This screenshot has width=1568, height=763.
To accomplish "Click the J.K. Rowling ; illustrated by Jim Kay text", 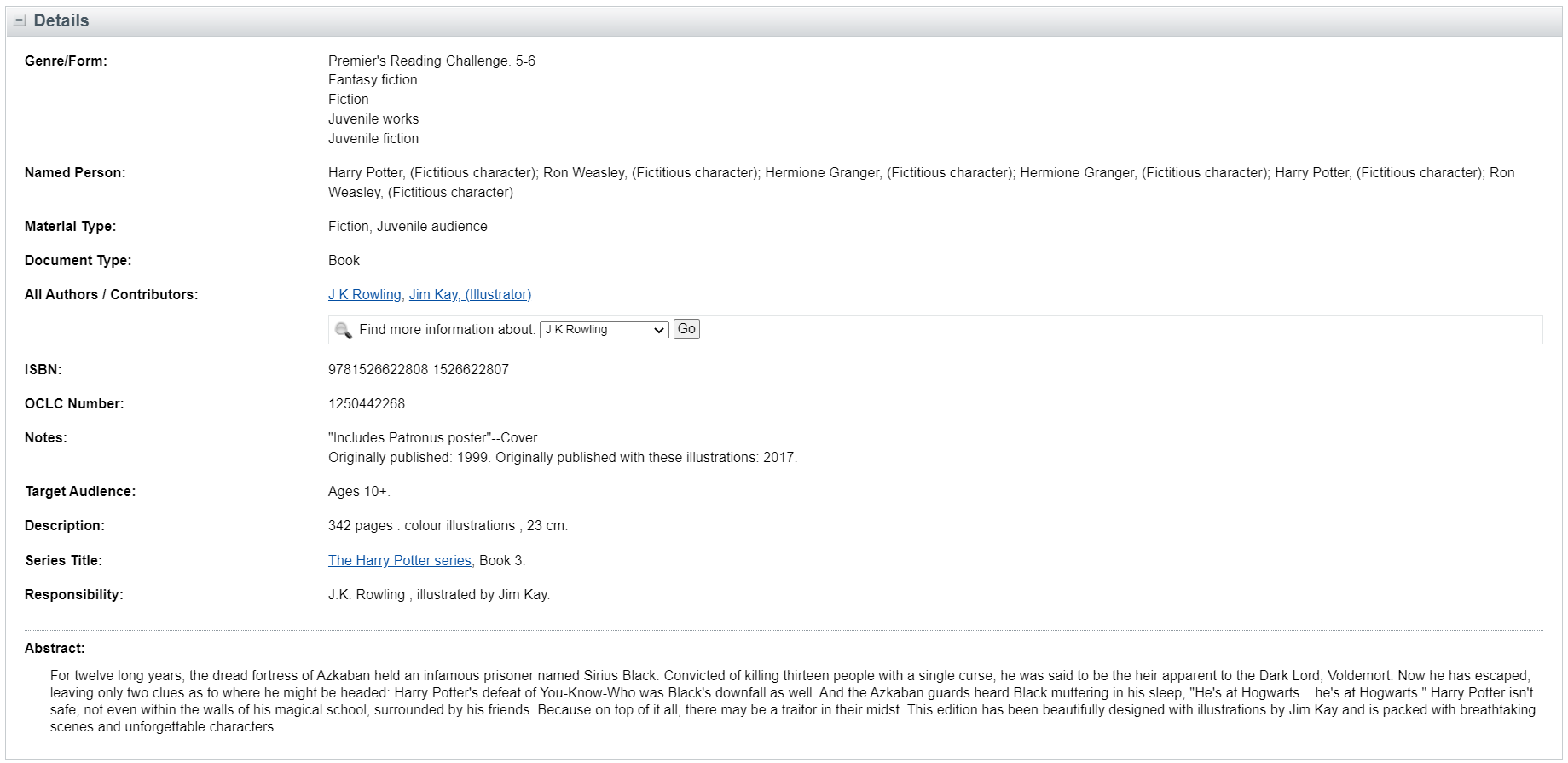I will [x=439, y=594].
